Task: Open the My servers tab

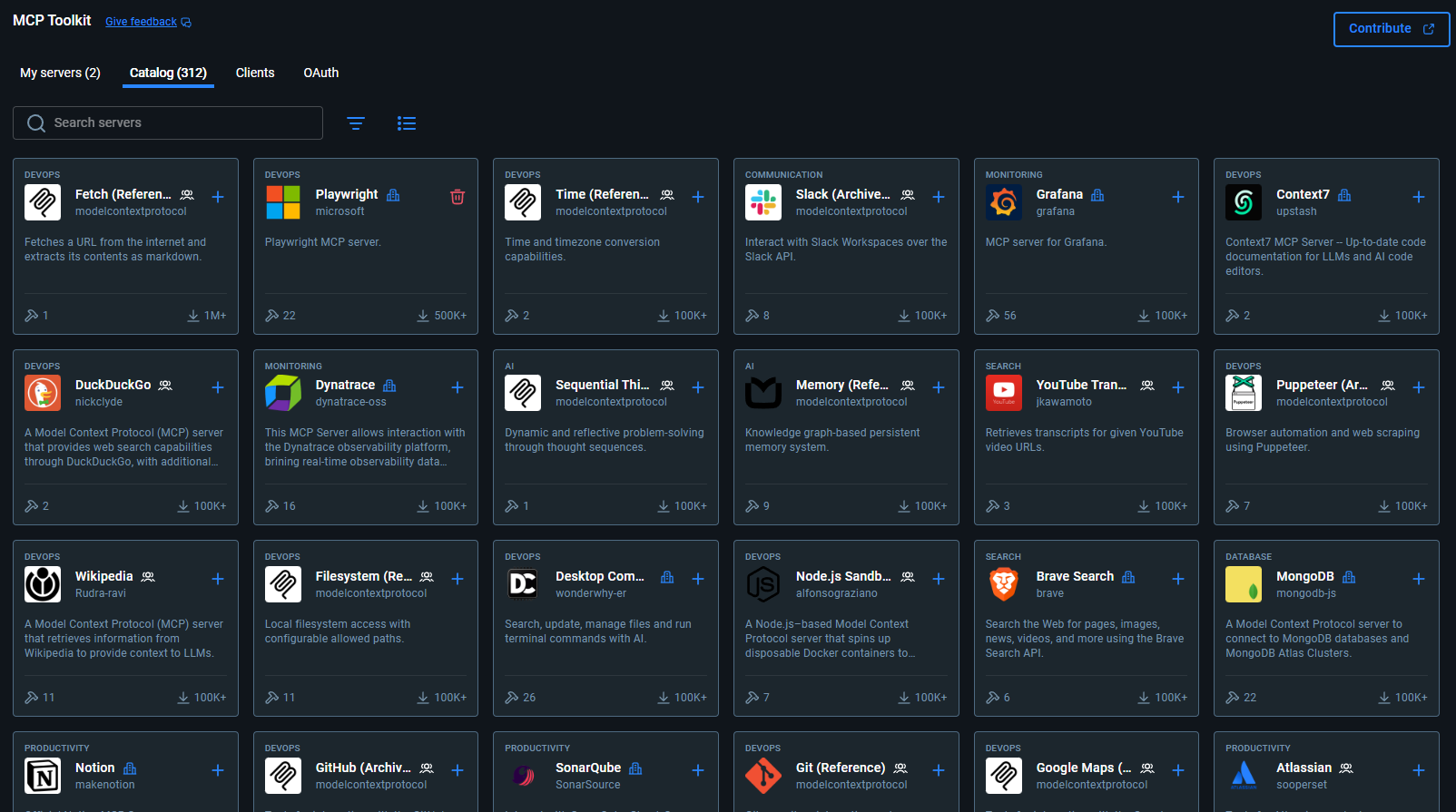Action: [60, 73]
